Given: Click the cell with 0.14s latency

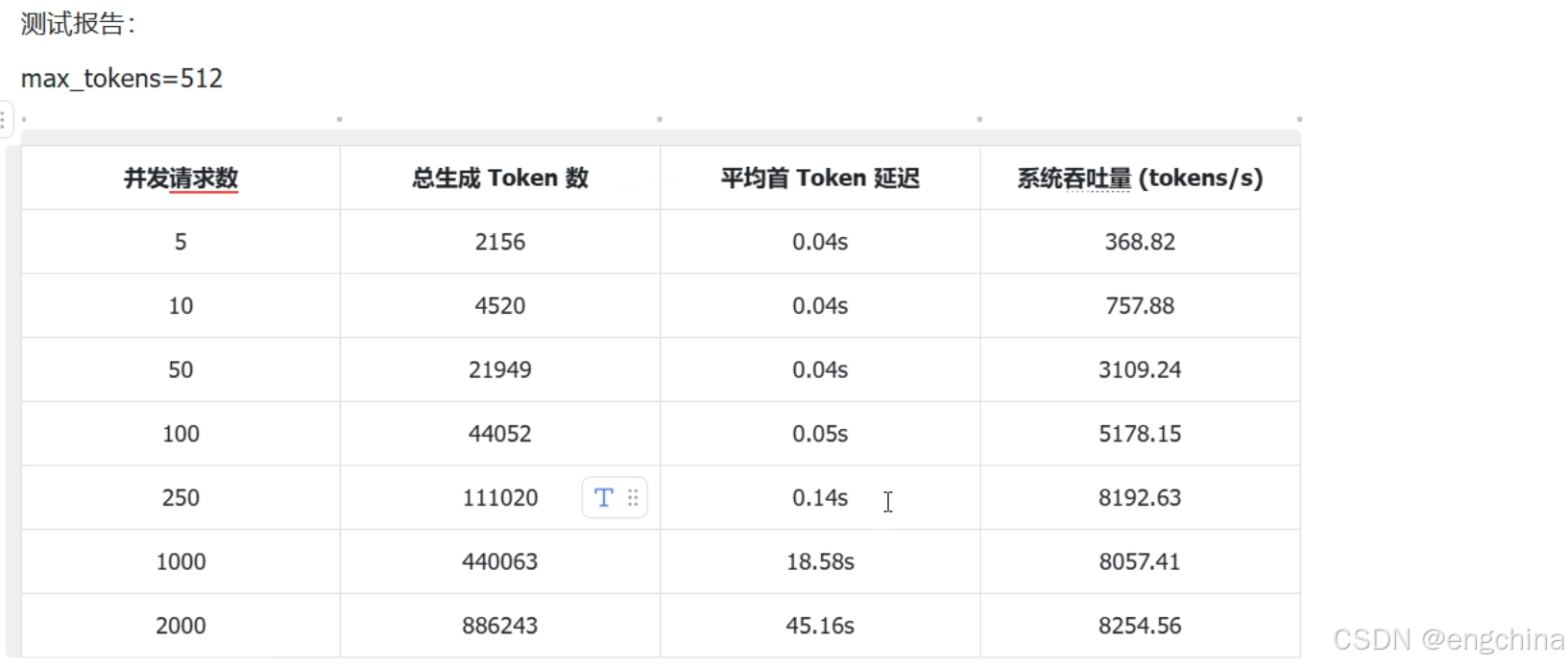Looking at the screenshot, I should pyautogui.click(x=820, y=497).
